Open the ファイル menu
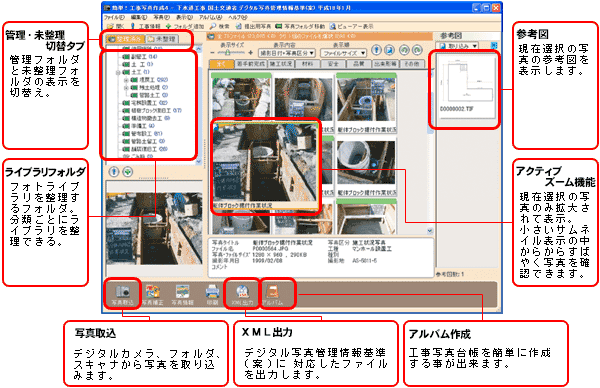Screen dimensions: 600x388 coord(114,17)
